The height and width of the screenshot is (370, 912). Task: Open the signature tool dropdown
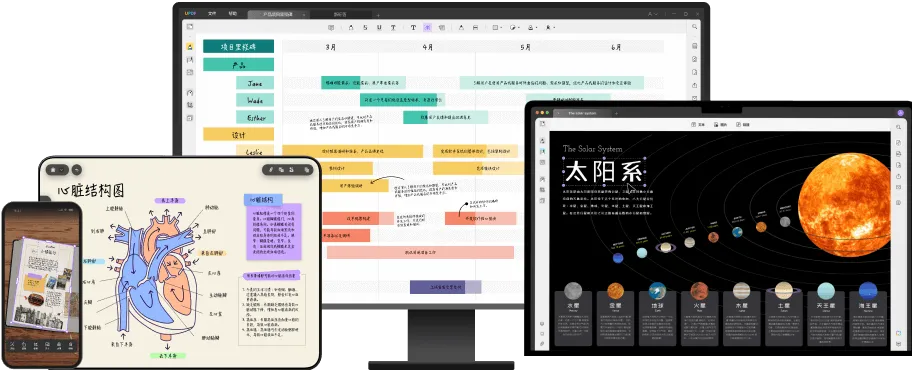(550, 27)
